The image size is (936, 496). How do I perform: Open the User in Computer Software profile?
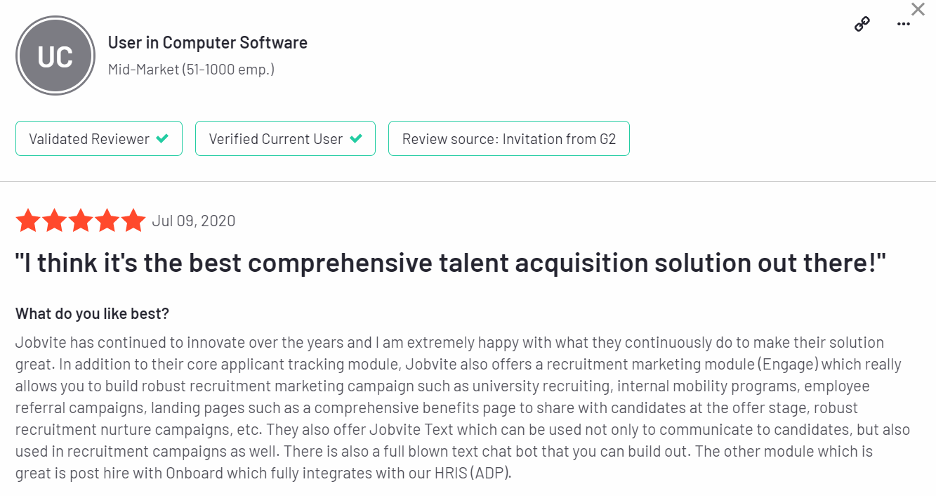click(208, 43)
